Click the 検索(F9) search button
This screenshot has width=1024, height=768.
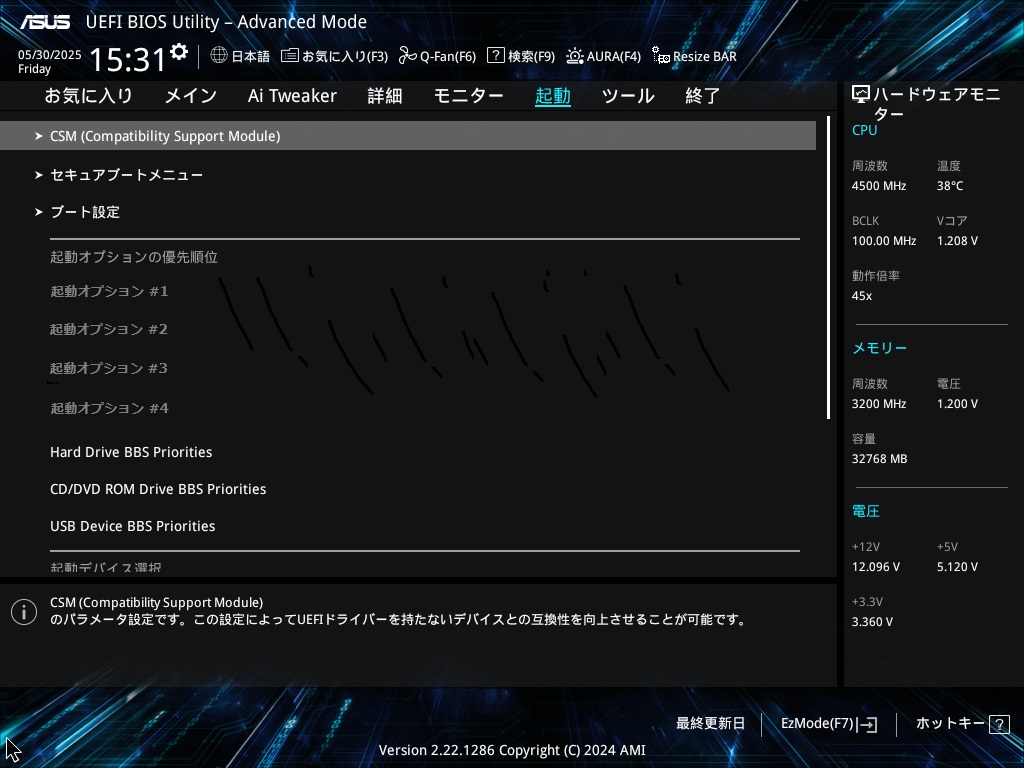coord(521,56)
